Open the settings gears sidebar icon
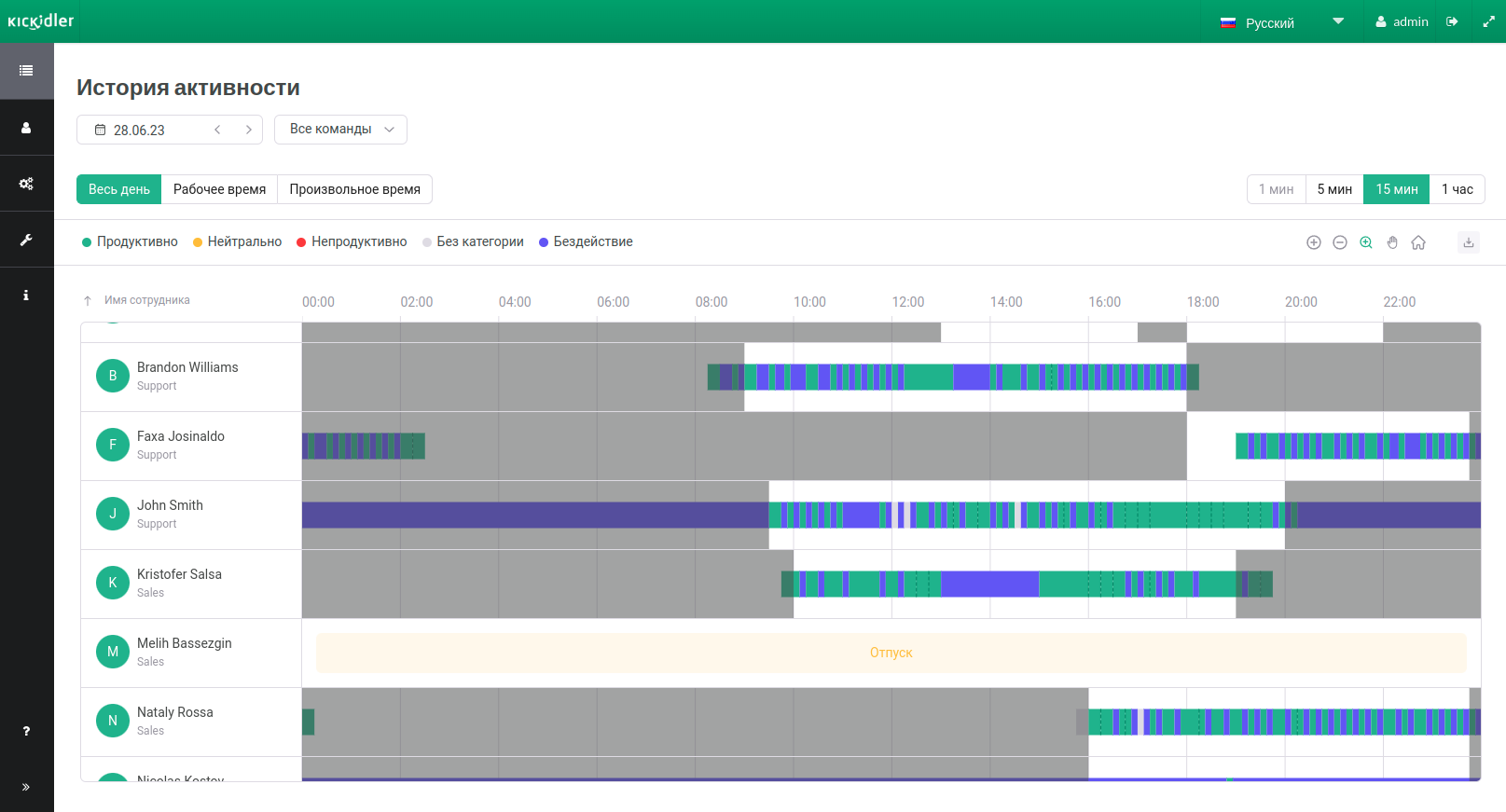Image resolution: width=1506 pixels, height=812 pixels. (26, 184)
